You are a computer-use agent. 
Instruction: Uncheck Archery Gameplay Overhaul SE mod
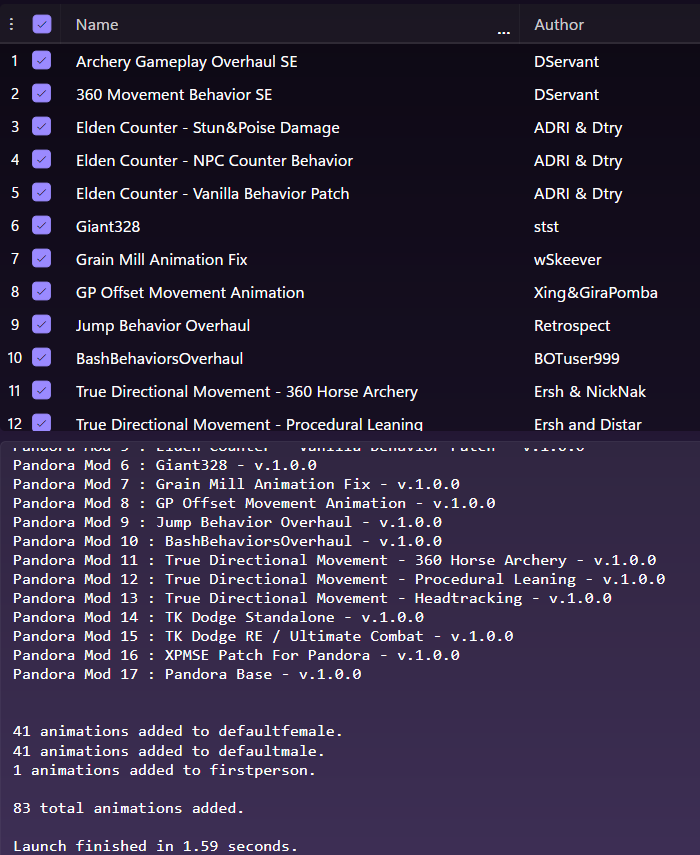(x=42, y=61)
